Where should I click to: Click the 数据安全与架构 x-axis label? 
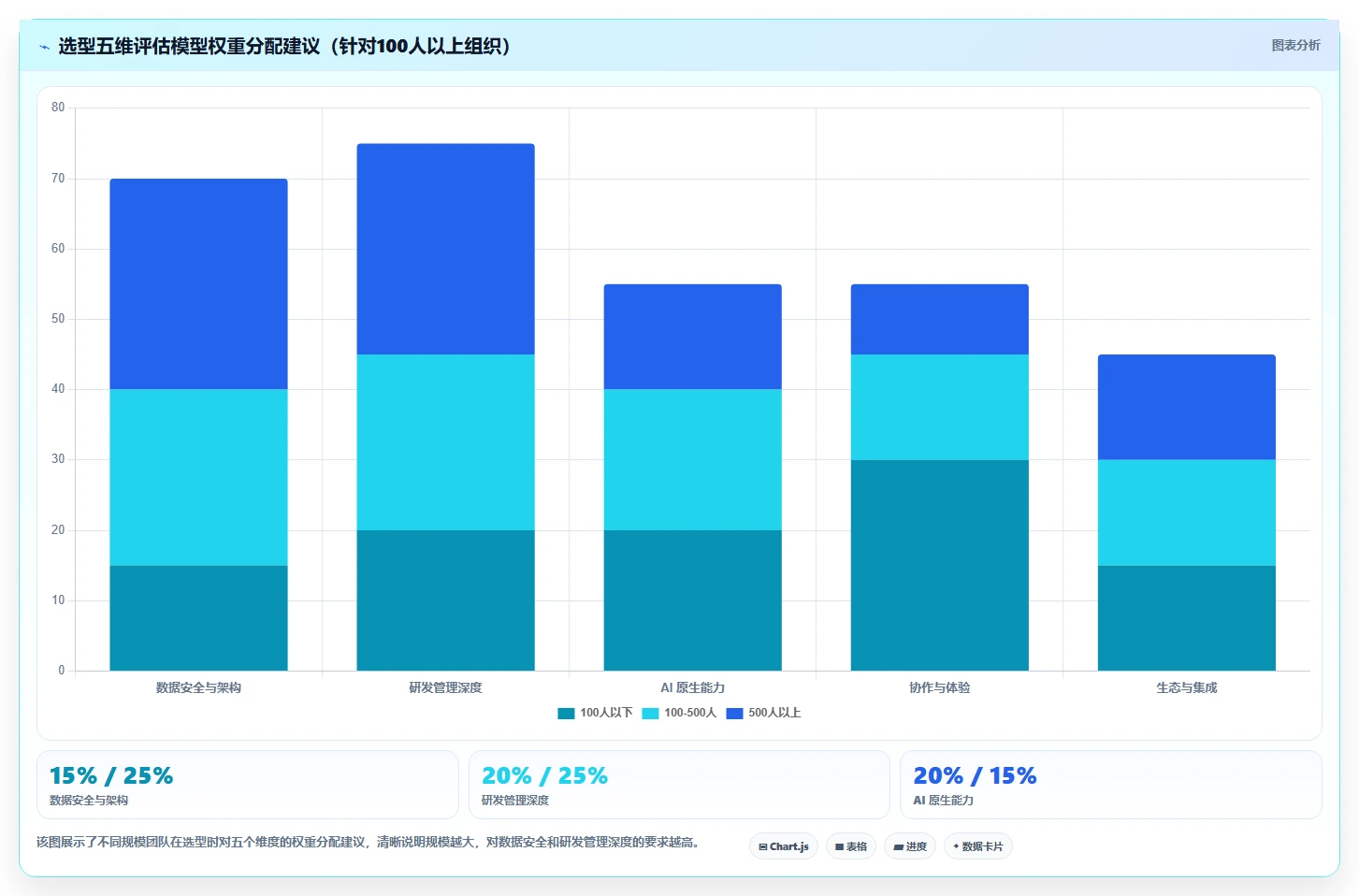pos(198,687)
